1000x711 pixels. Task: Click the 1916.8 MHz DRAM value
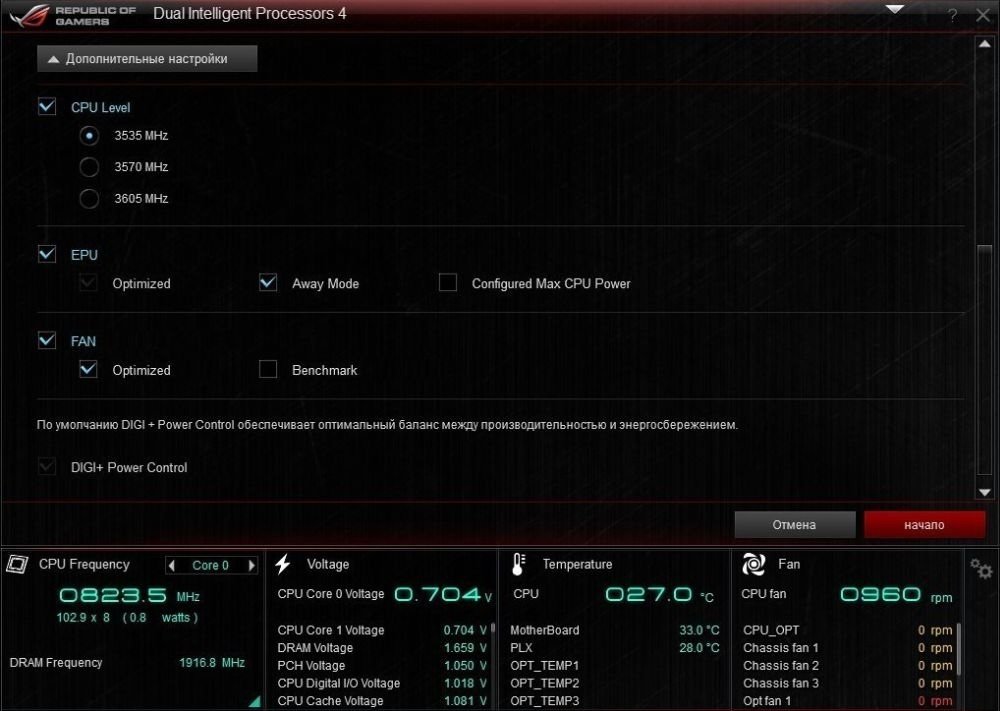(x=212, y=663)
